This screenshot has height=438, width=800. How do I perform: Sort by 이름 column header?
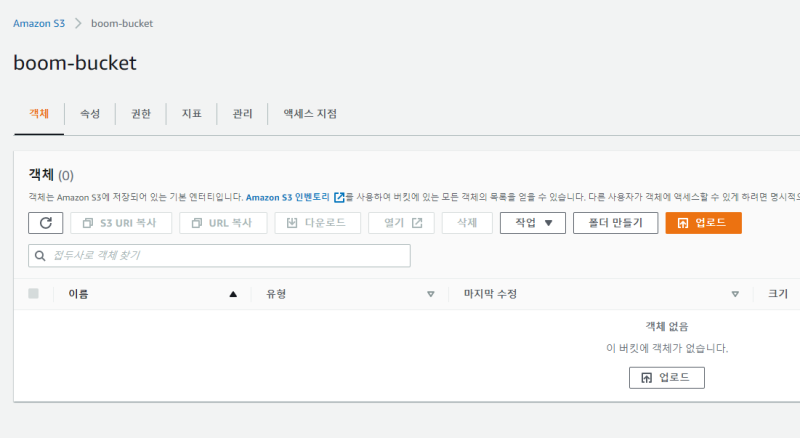point(78,294)
